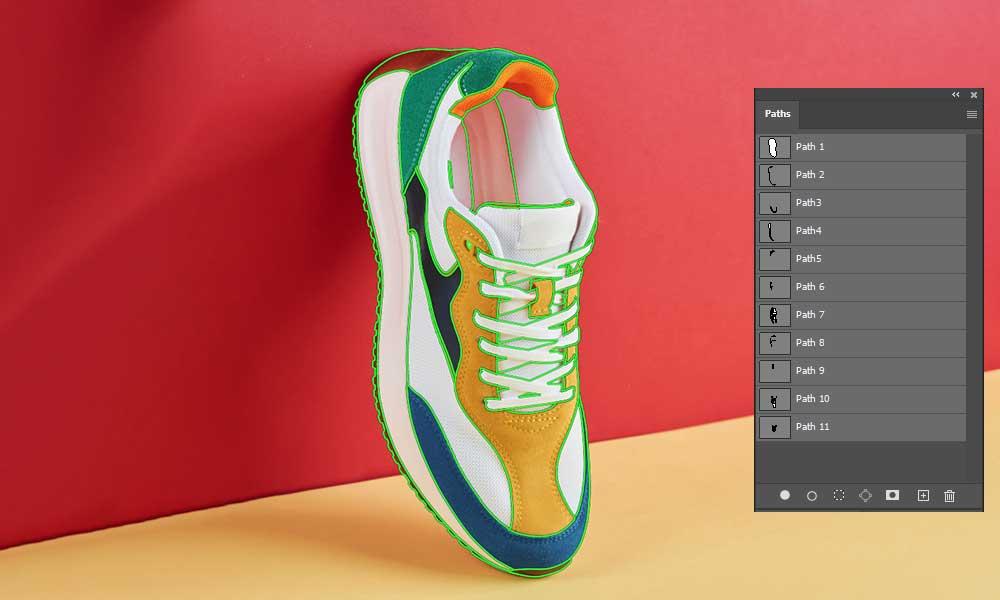Open the Paths panel flyout menu
Screen dimensions: 1000x600
click(x=971, y=115)
